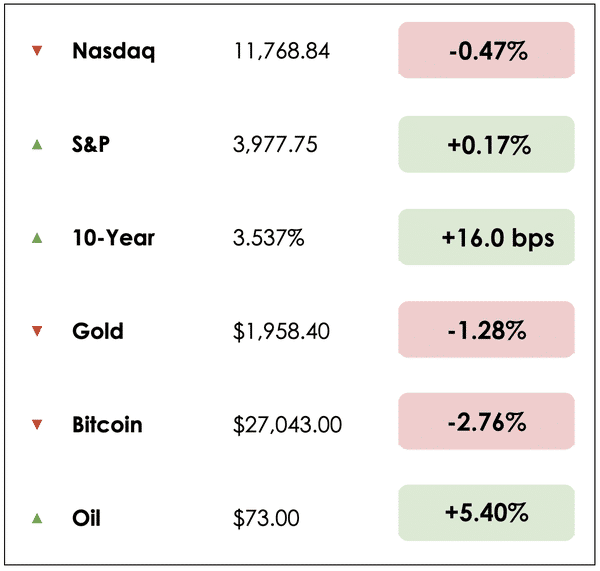Open the S&P index label

[91, 144]
